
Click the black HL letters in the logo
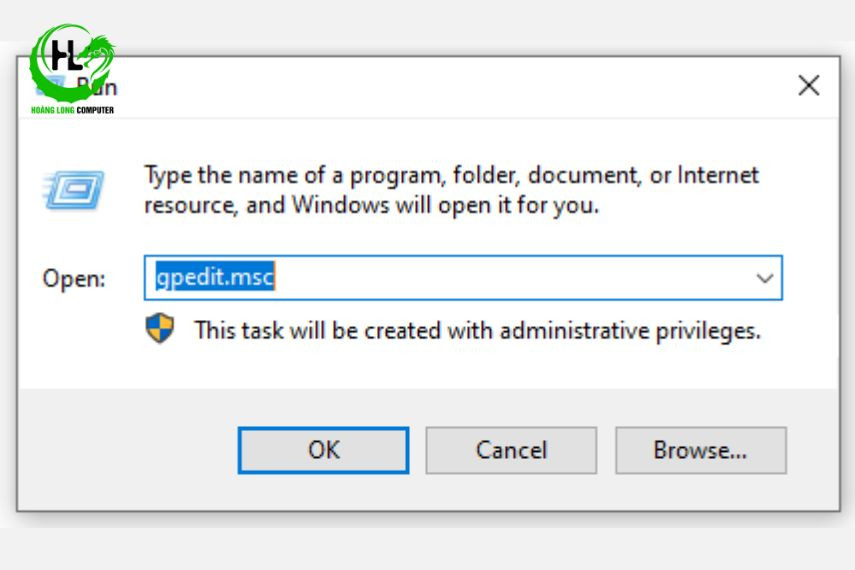pyautogui.click(x=65, y=55)
